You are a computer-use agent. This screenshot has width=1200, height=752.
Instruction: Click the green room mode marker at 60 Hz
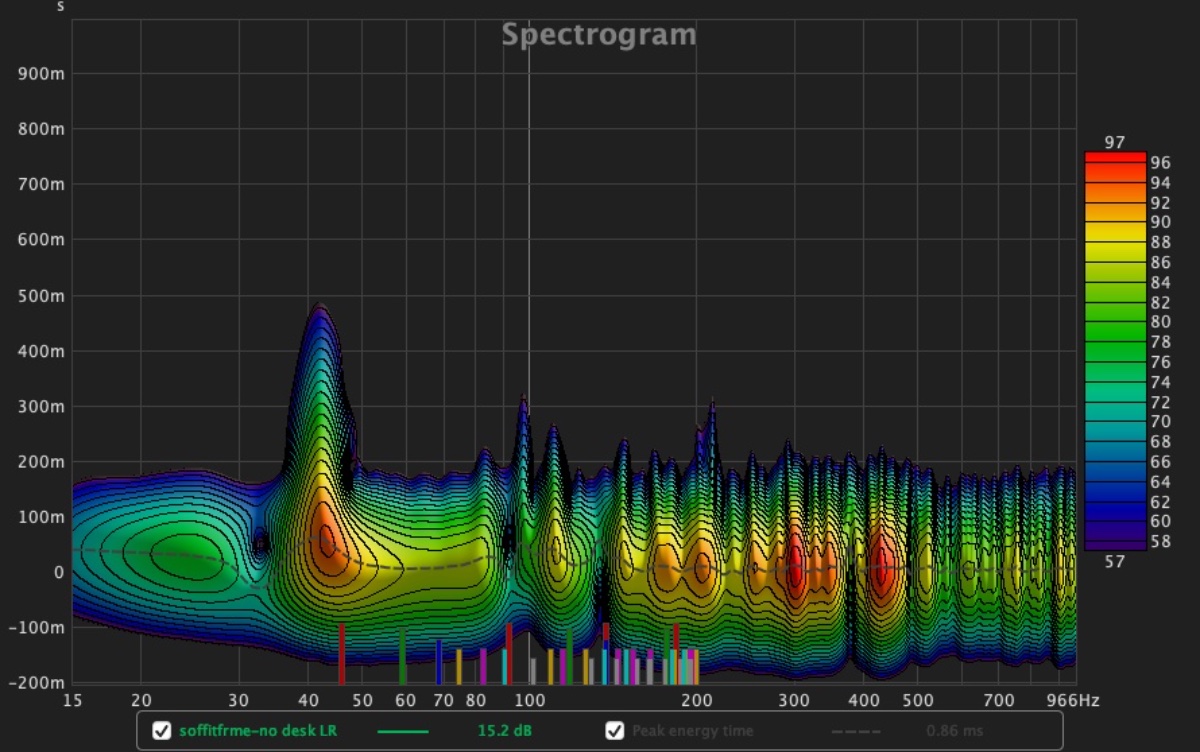(x=402, y=656)
